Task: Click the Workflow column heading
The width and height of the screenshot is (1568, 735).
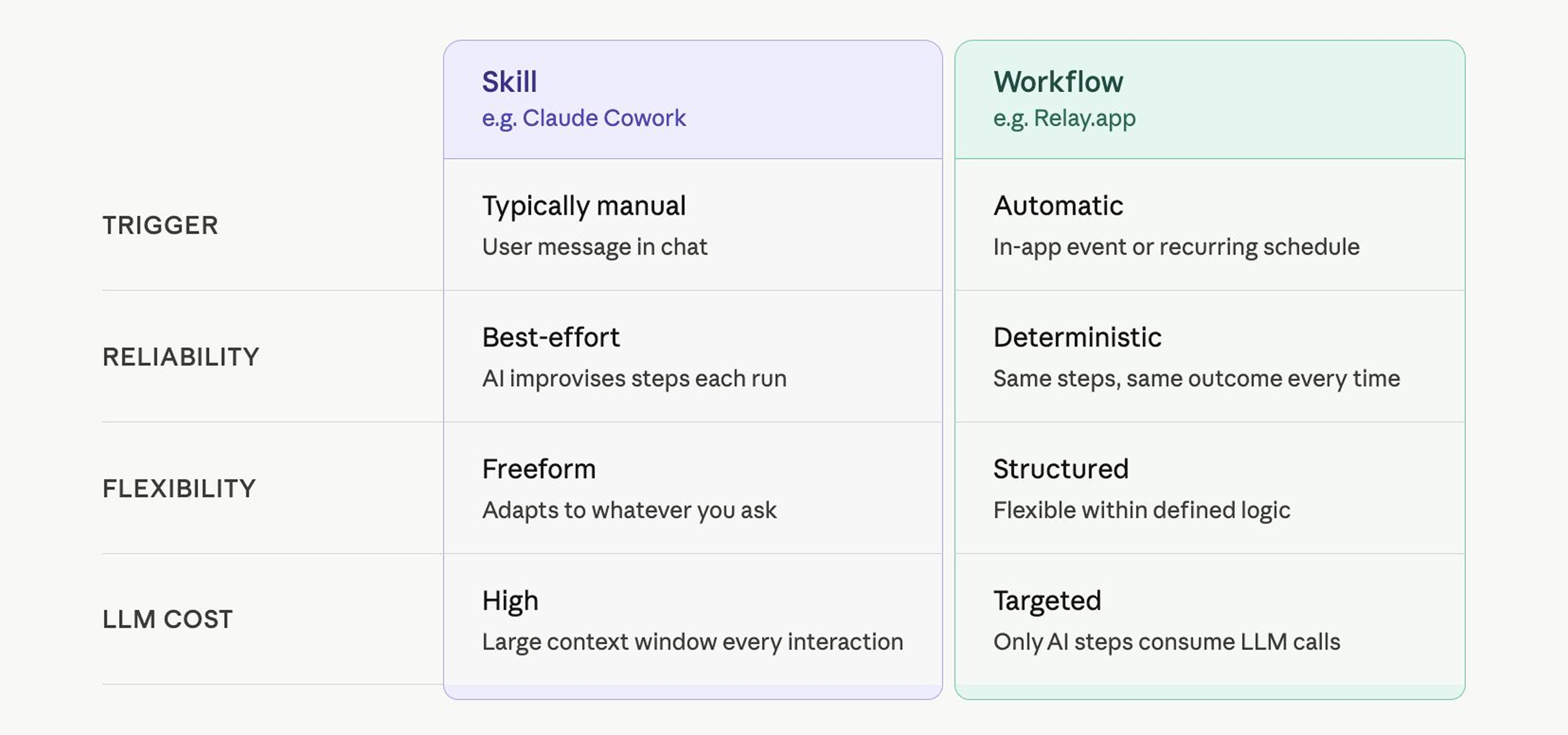Action: (1058, 81)
